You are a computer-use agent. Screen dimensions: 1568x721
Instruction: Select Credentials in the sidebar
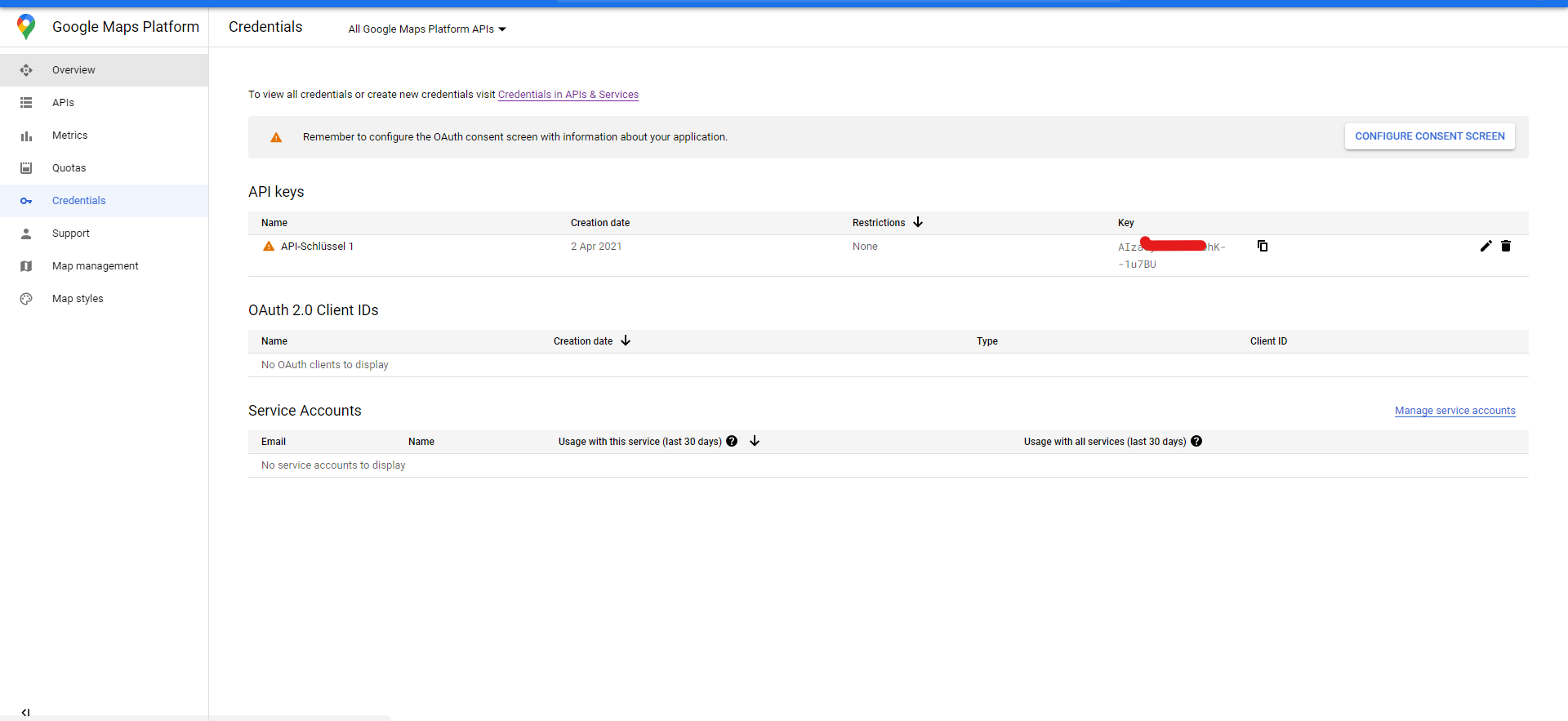click(x=104, y=201)
